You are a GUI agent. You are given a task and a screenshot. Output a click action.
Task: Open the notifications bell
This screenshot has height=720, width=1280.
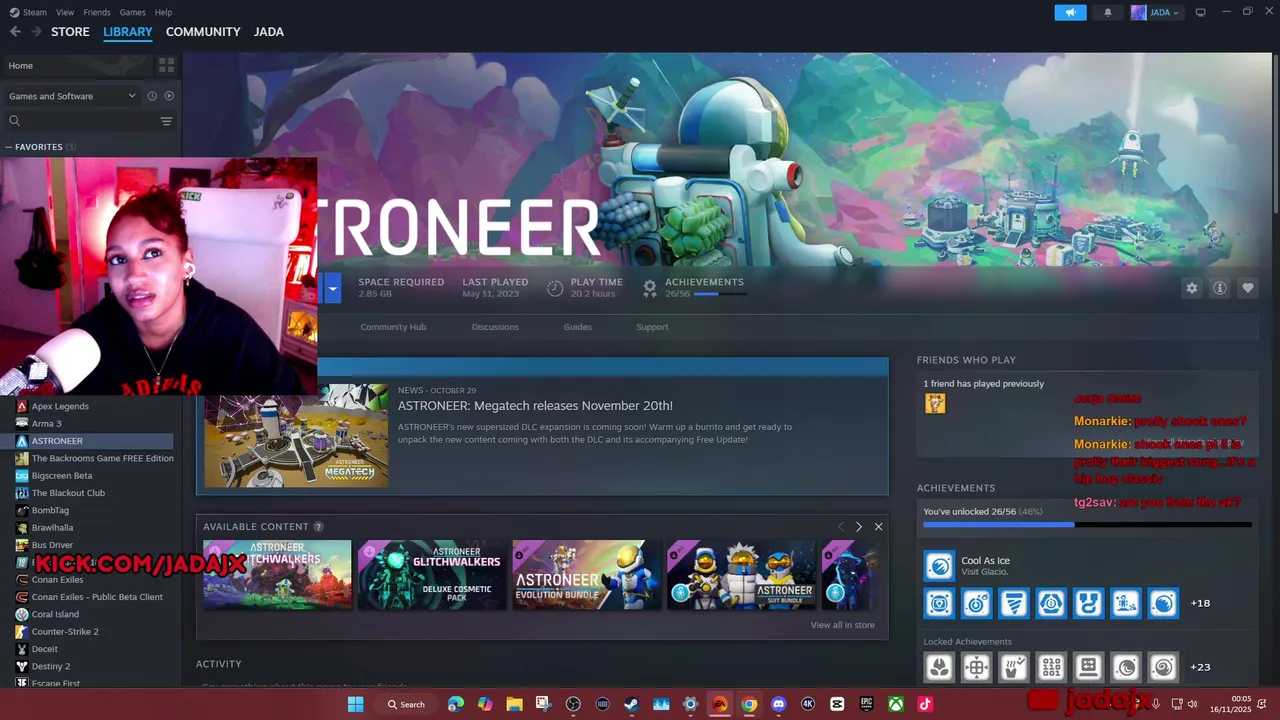(1107, 13)
